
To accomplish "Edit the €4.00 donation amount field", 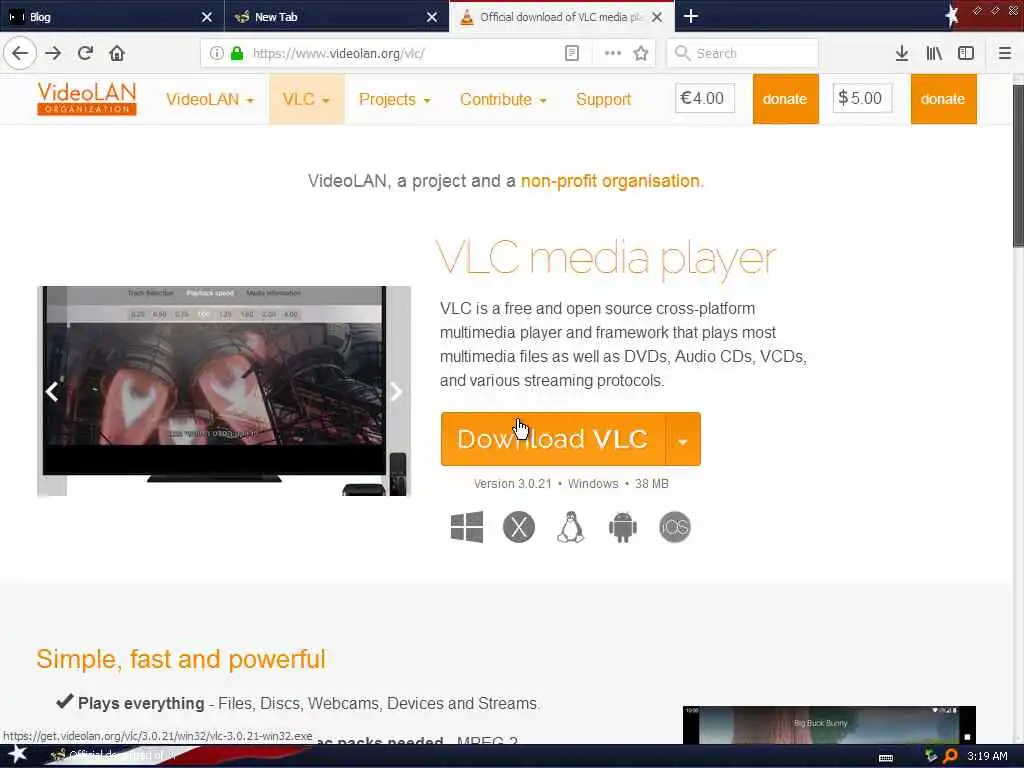I will [x=705, y=98].
